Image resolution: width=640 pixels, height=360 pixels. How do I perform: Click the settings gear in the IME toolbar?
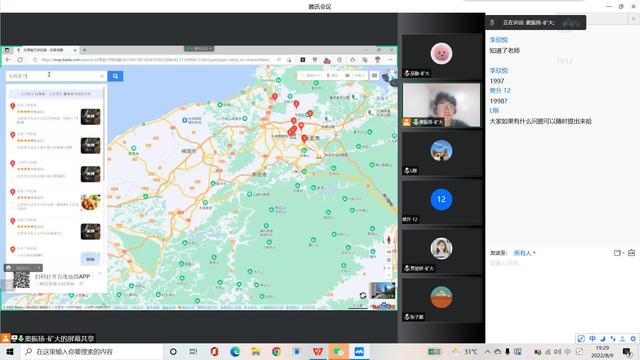[633, 339]
